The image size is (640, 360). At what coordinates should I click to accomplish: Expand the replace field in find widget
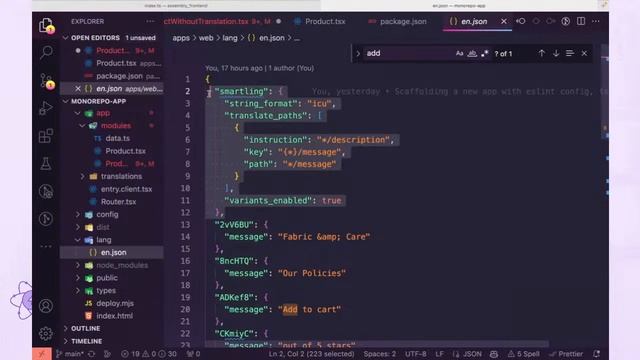[358, 53]
